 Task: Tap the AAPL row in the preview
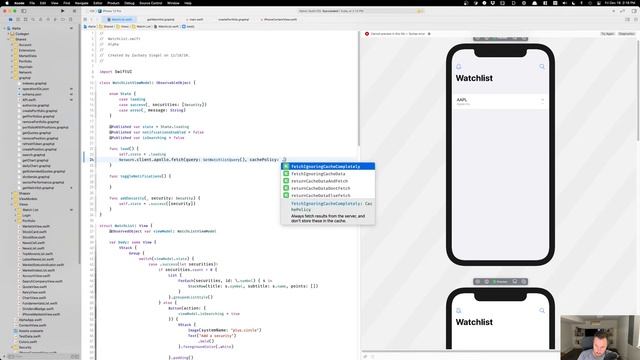tap(500, 101)
